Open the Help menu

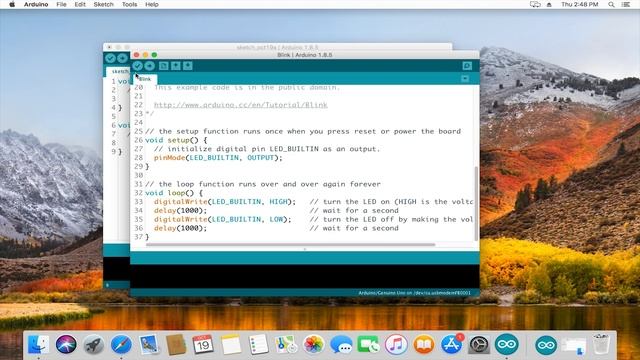[x=152, y=4]
